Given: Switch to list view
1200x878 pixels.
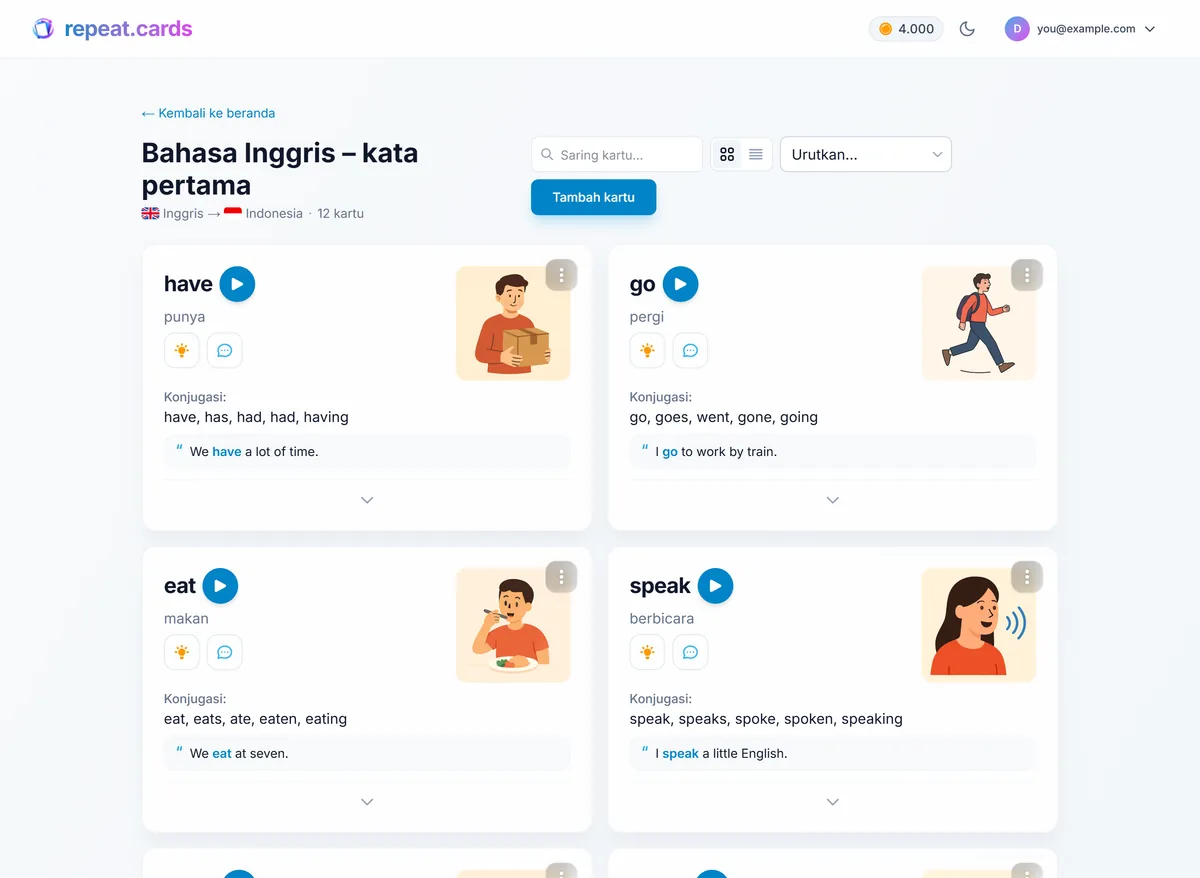Looking at the screenshot, I should pos(756,154).
